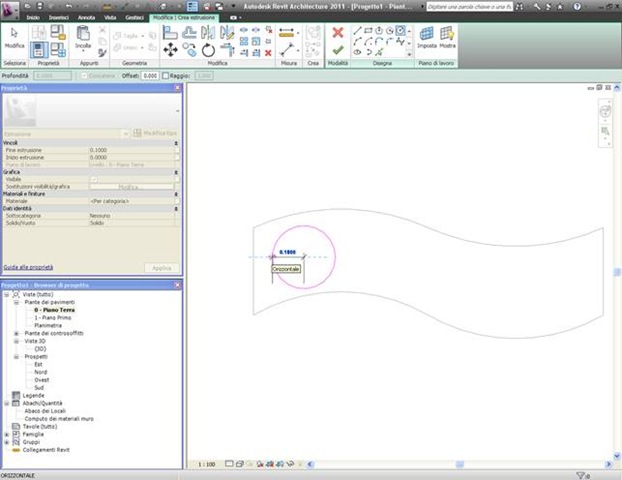Open the Inserisci ribbon tab

pyautogui.click(x=60, y=18)
